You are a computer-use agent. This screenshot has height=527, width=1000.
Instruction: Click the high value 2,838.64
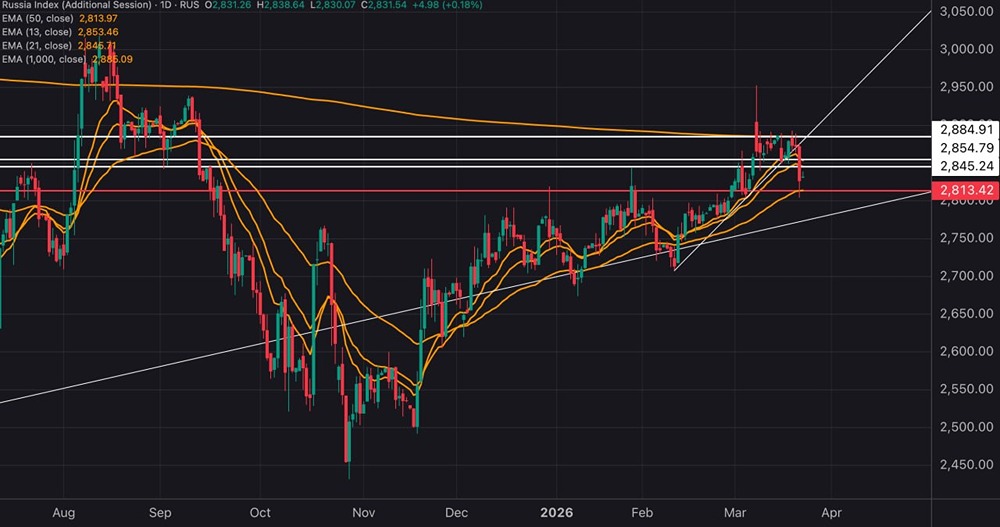[x=284, y=5]
